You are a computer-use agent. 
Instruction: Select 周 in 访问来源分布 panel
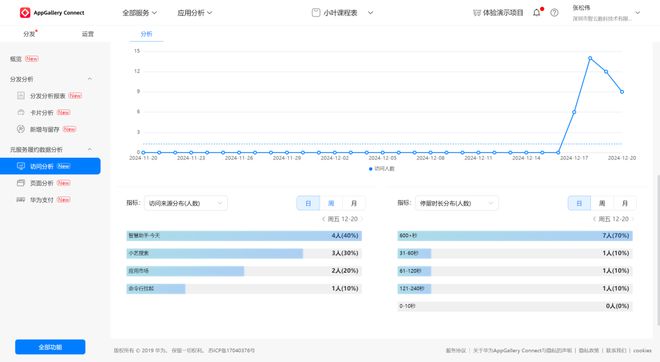331,203
